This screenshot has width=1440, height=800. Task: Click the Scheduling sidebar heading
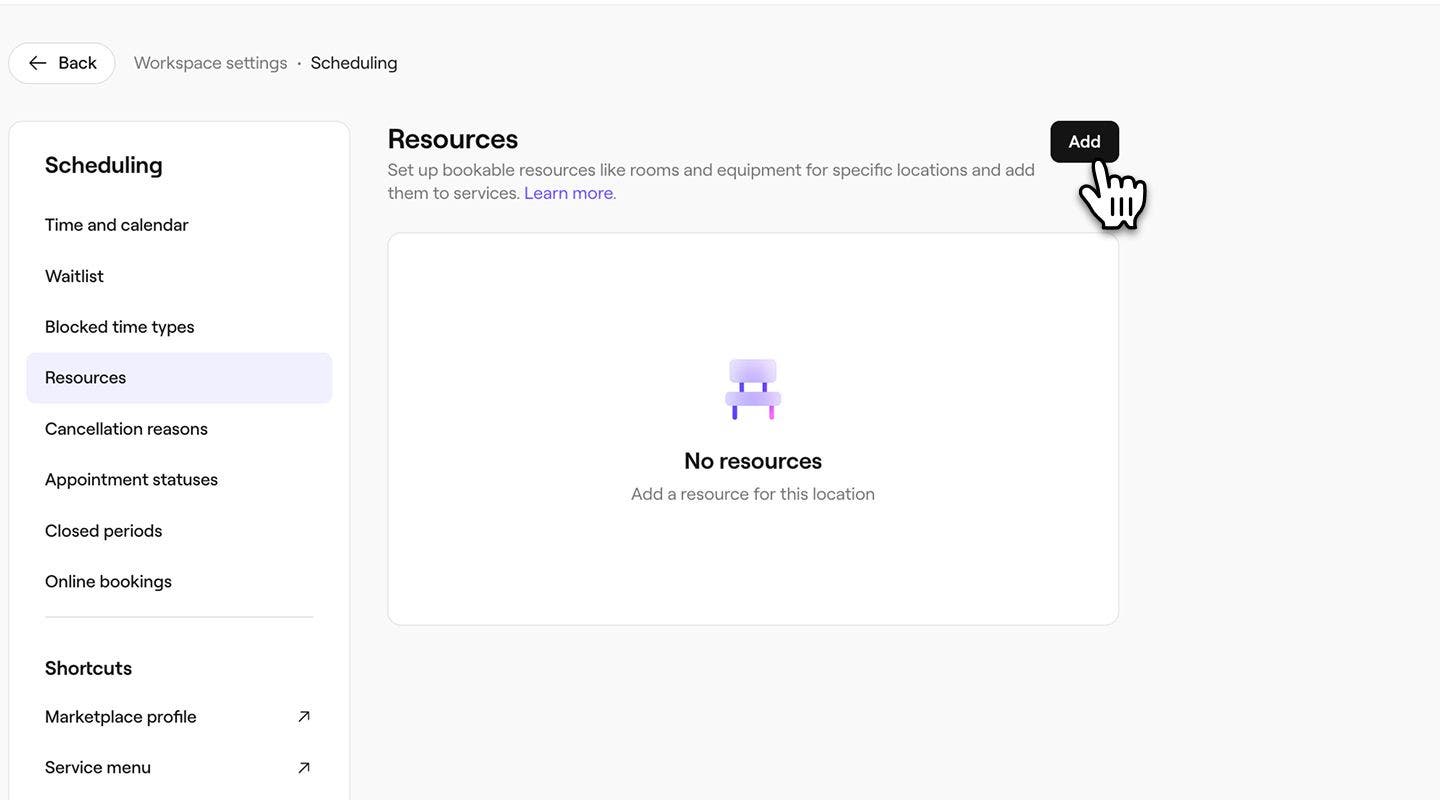104,165
